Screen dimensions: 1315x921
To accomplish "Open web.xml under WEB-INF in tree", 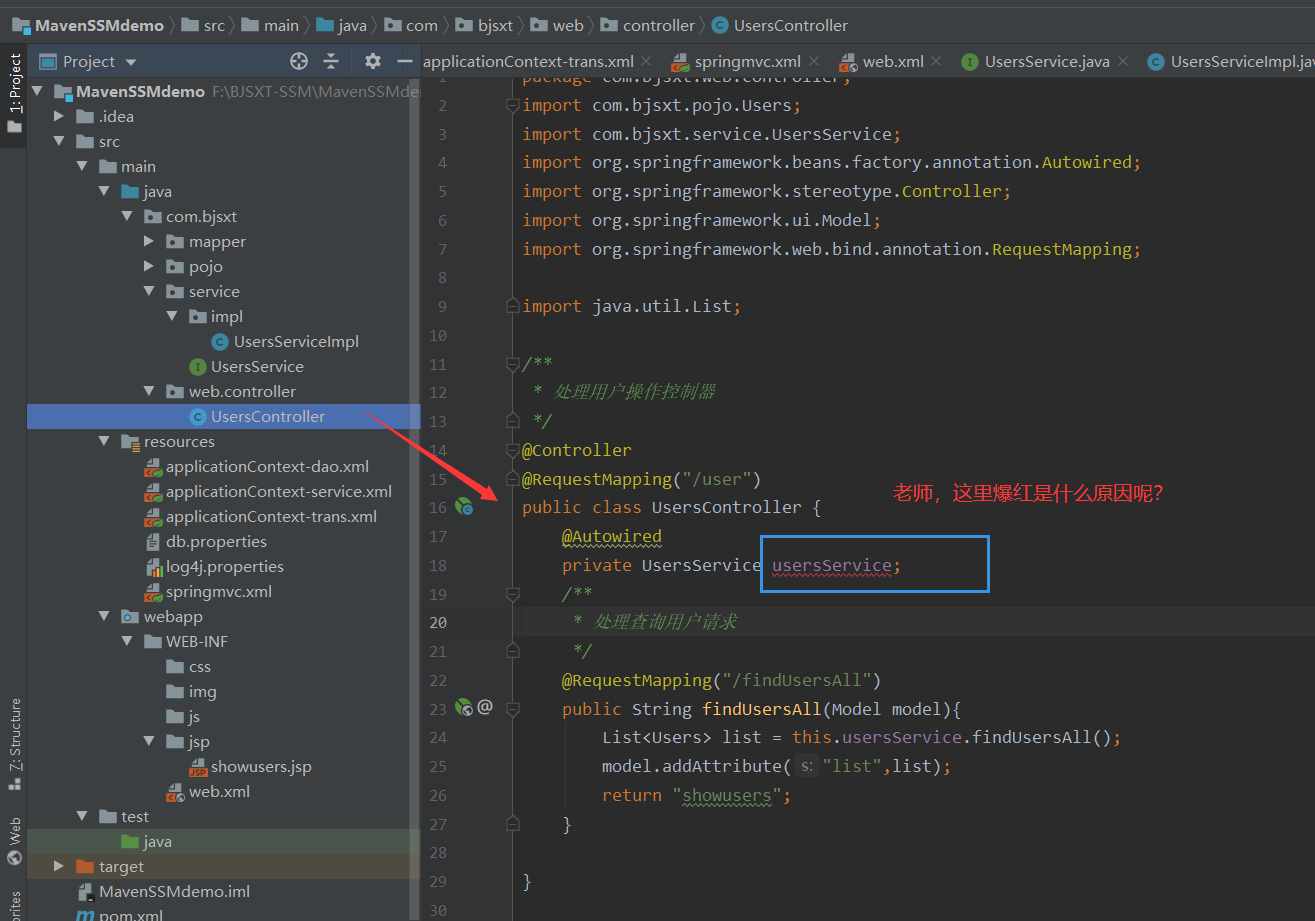I will (x=208, y=791).
